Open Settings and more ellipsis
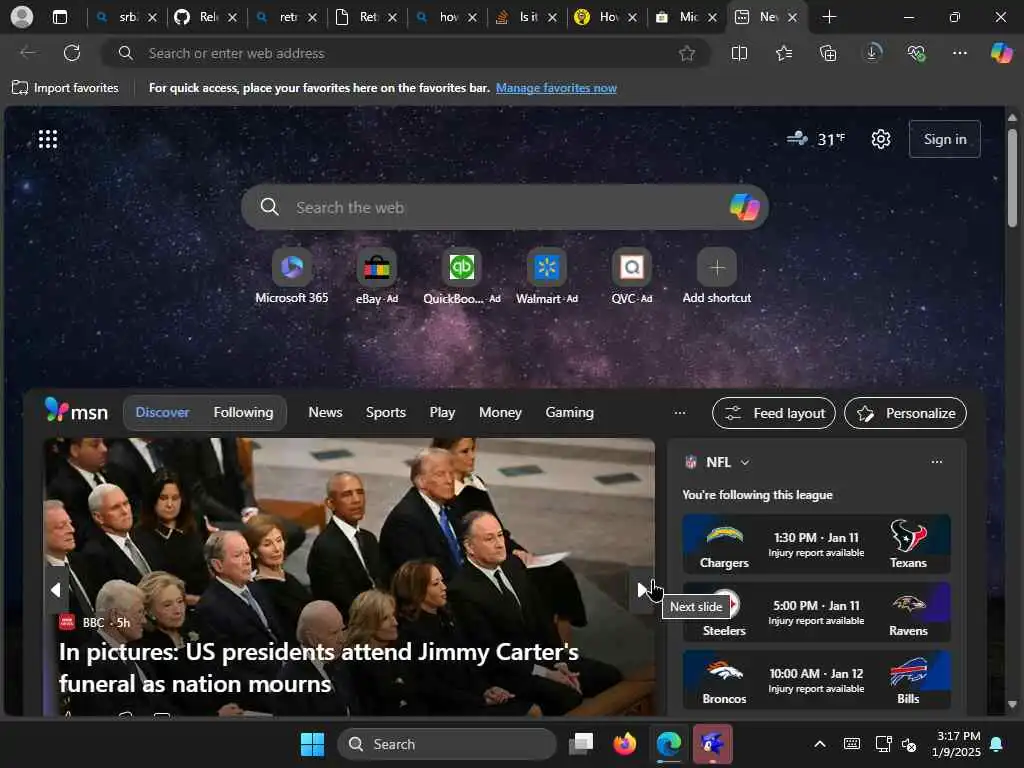Image resolution: width=1024 pixels, height=768 pixels. pyautogui.click(x=959, y=53)
